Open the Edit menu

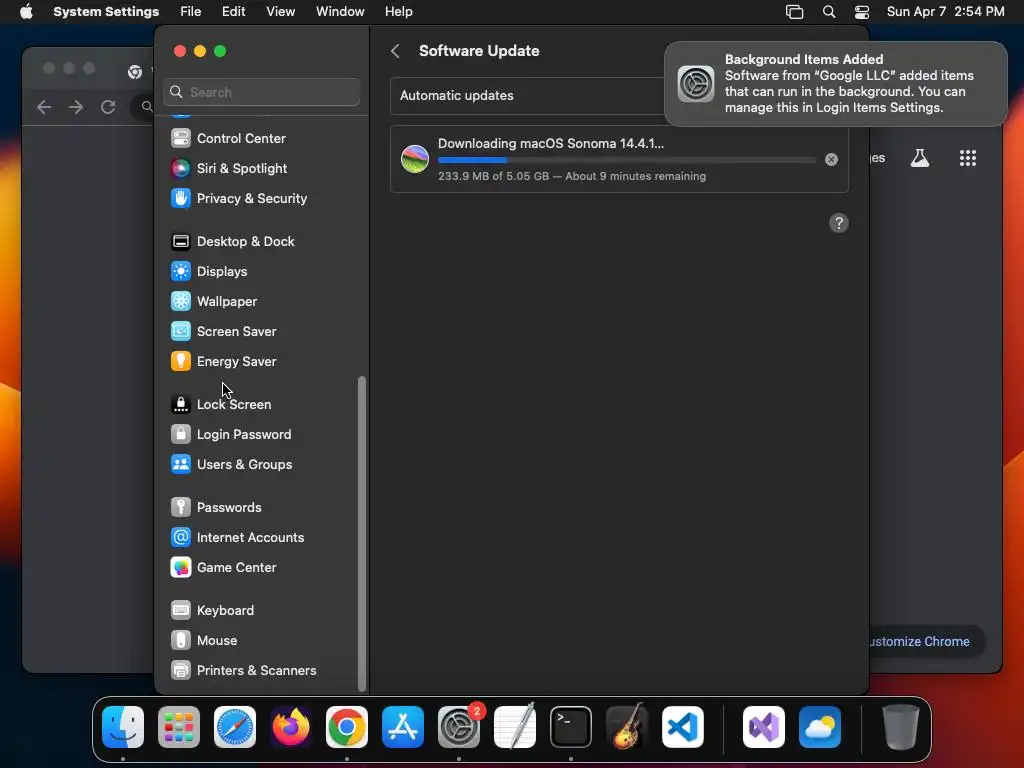pos(233,12)
